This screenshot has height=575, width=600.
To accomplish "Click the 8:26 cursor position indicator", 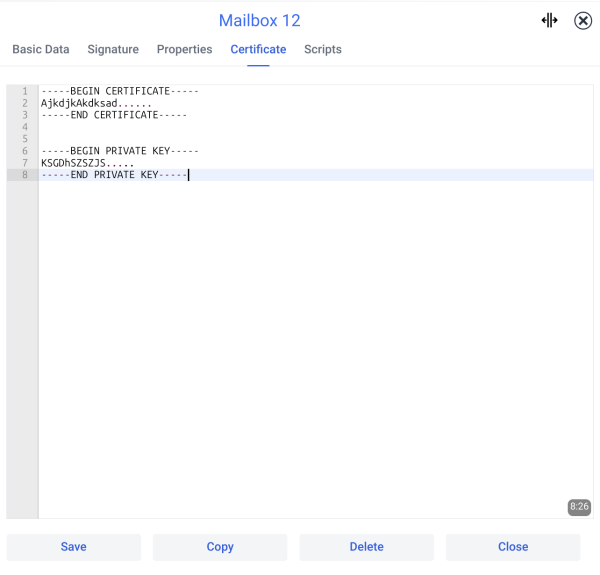I will (x=579, y=507).
